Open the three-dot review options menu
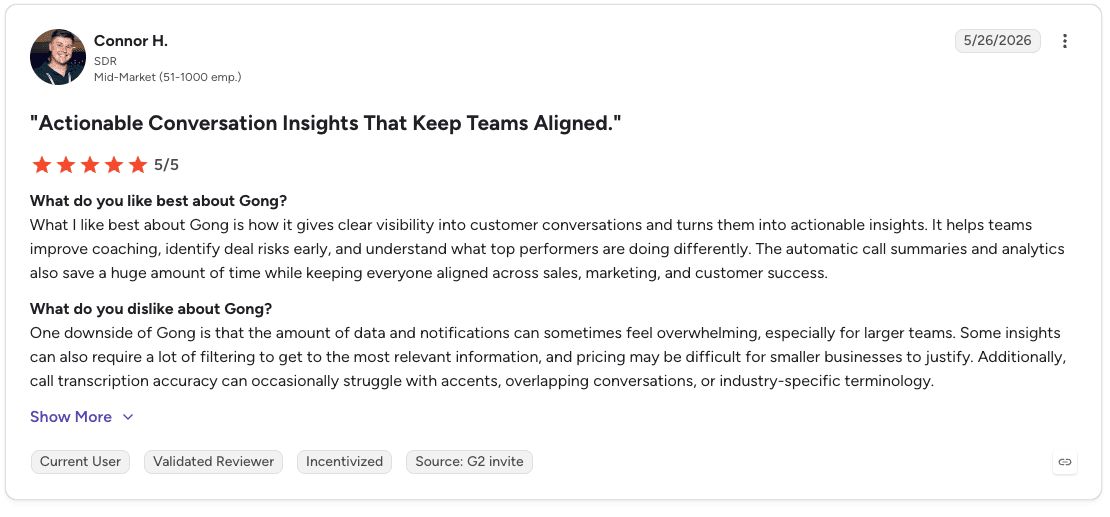Image resolution: width=1110 pixels, height=517 pixels. click(x=1064, y=41)
